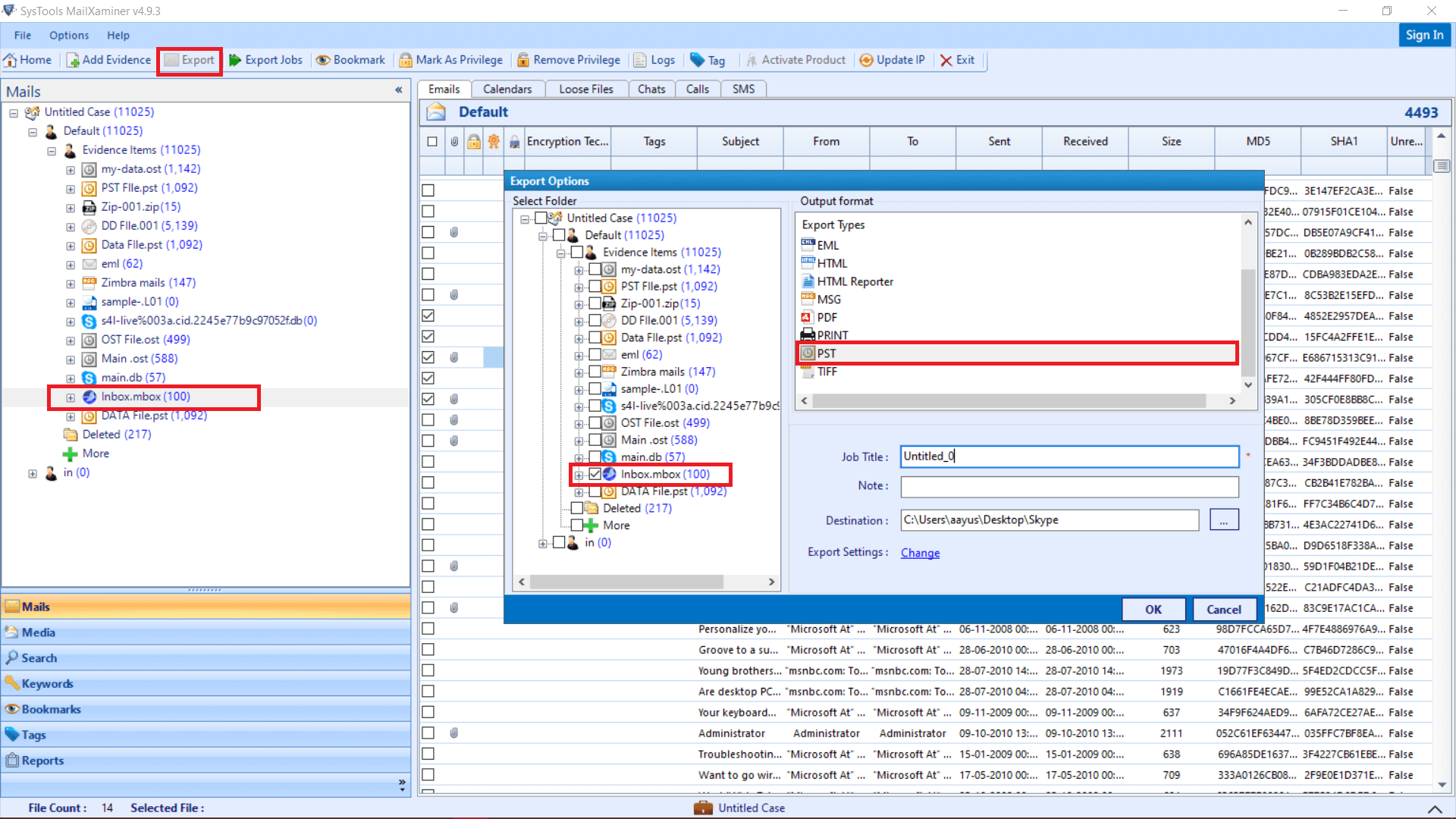This screenshot has width=1456, height=819.
Task: Open the Bookmarks sidebar section
Action: pos(206,709)
